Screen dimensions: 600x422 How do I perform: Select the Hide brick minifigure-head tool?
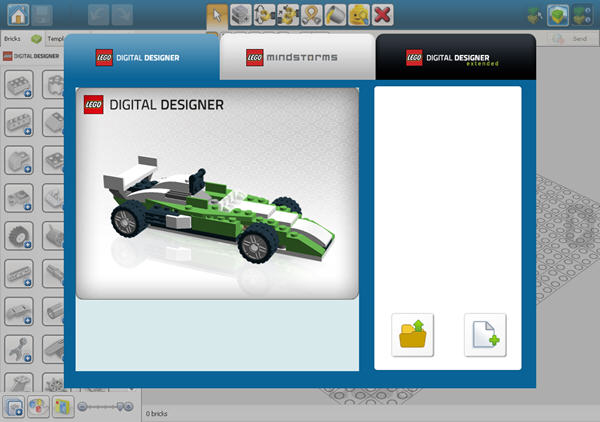[x=359, y=14]
